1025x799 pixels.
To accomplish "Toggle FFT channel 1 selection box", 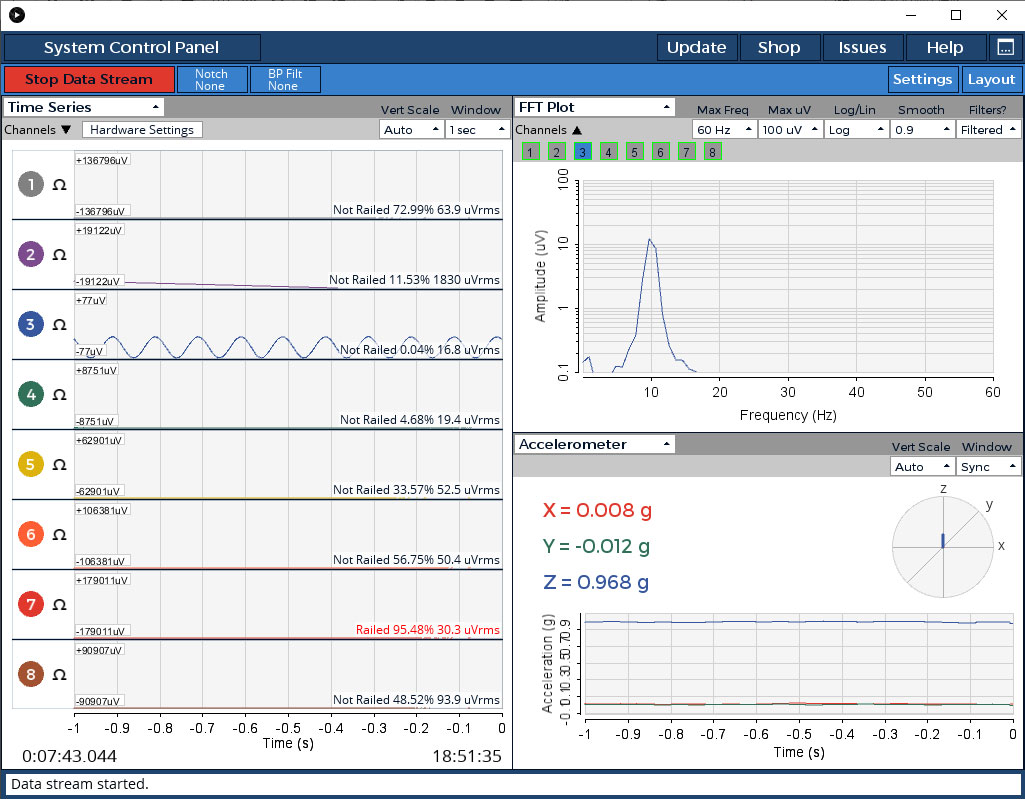I will 530,152.
